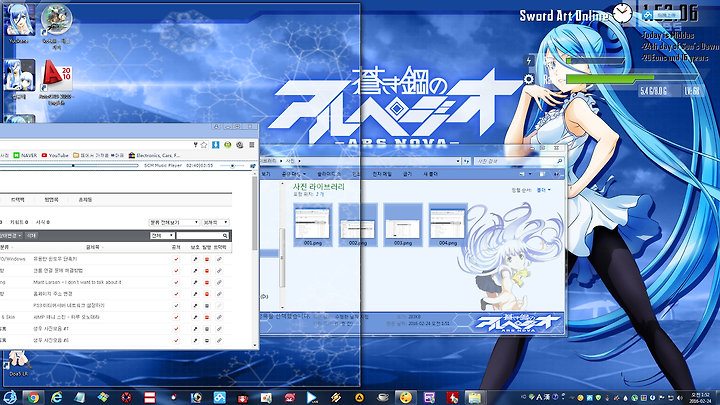The image size is (720, 405).
Task: Switch to the 휴지통 tab
Action: tap(85, 200)
